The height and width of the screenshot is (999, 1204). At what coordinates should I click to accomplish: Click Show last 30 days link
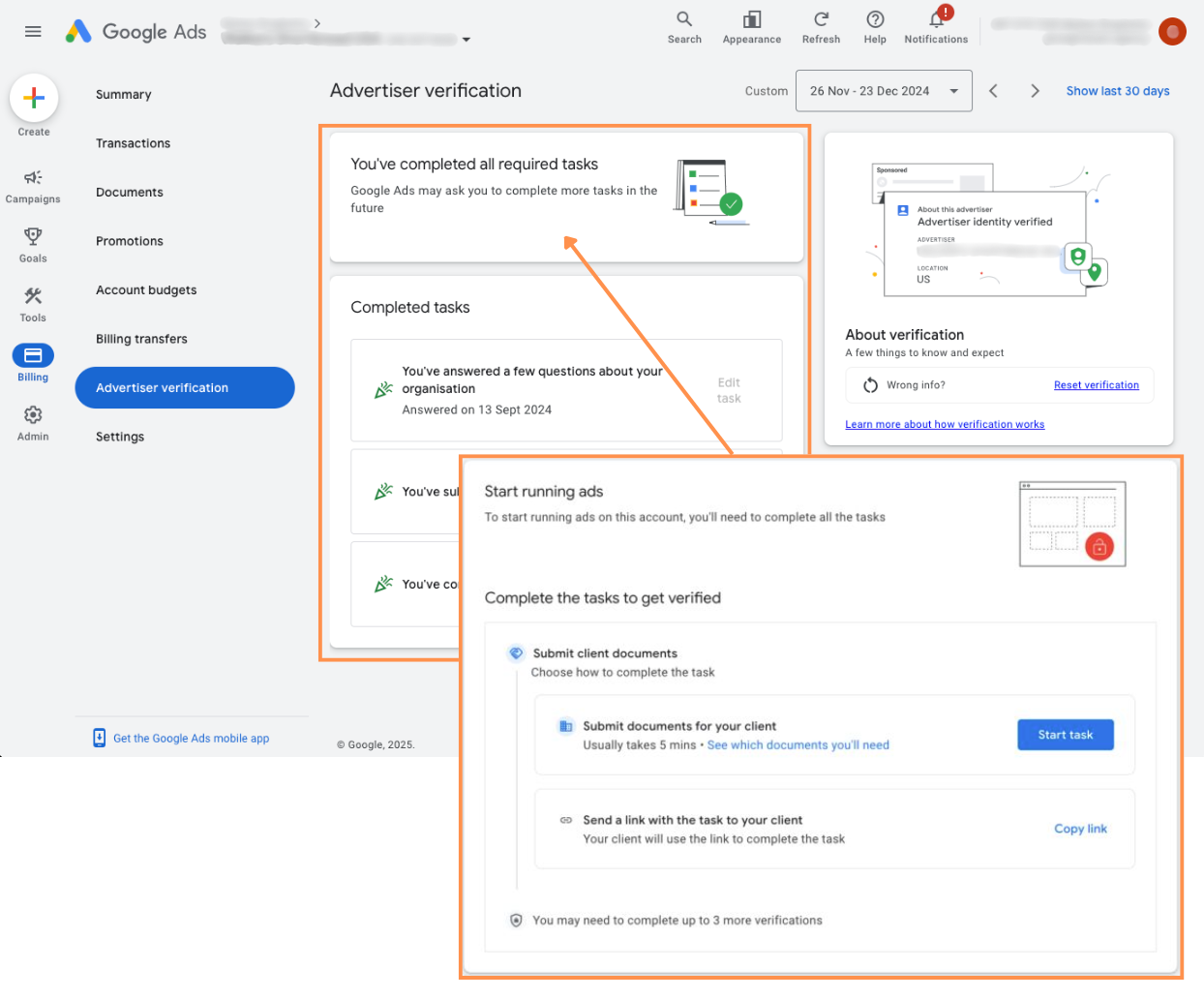point(1118,91)
